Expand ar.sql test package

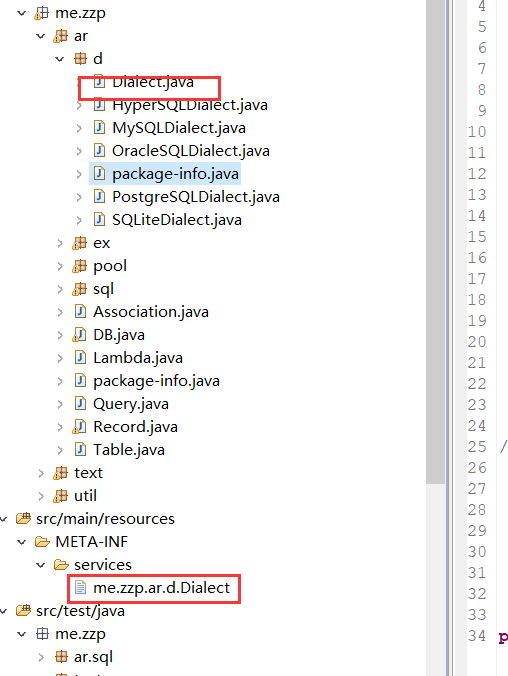(x=41, y=657)
